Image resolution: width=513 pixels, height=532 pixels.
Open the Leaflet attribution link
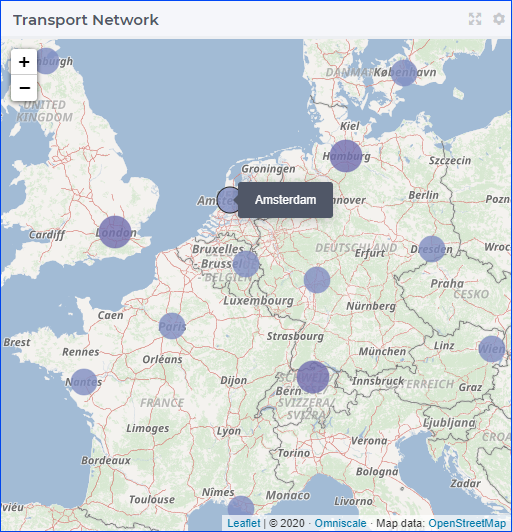pyautogui.click(x=243, y=523)
